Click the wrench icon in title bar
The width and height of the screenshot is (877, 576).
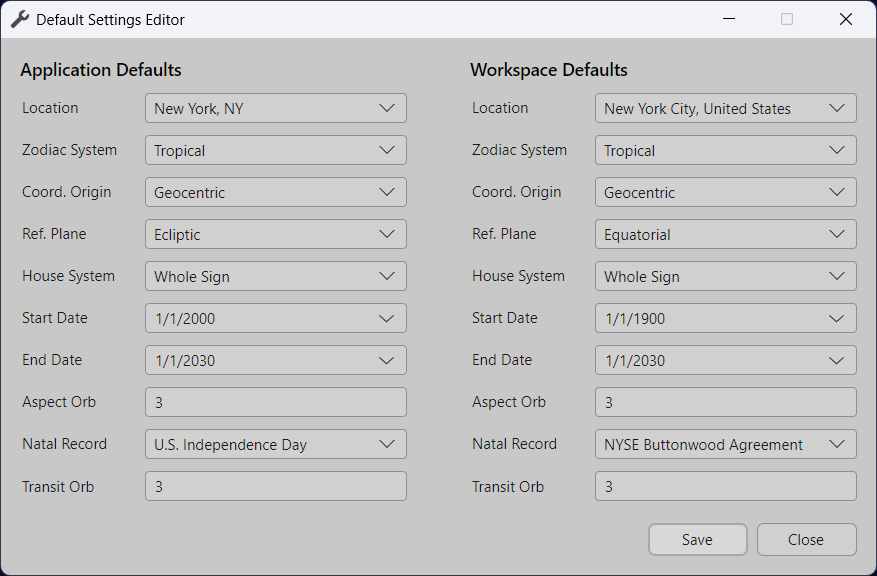coord(19,19)
